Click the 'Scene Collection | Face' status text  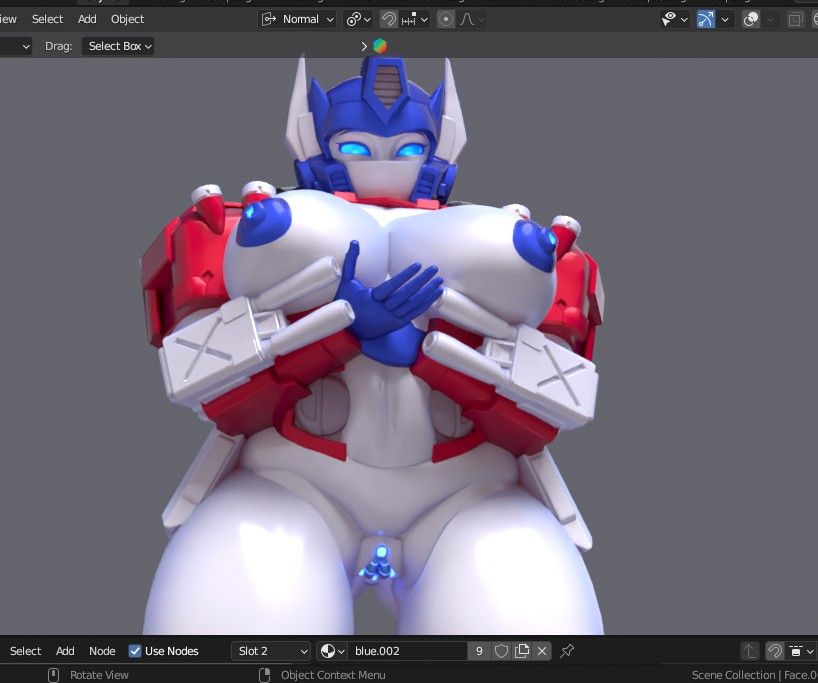click(754, 675)
